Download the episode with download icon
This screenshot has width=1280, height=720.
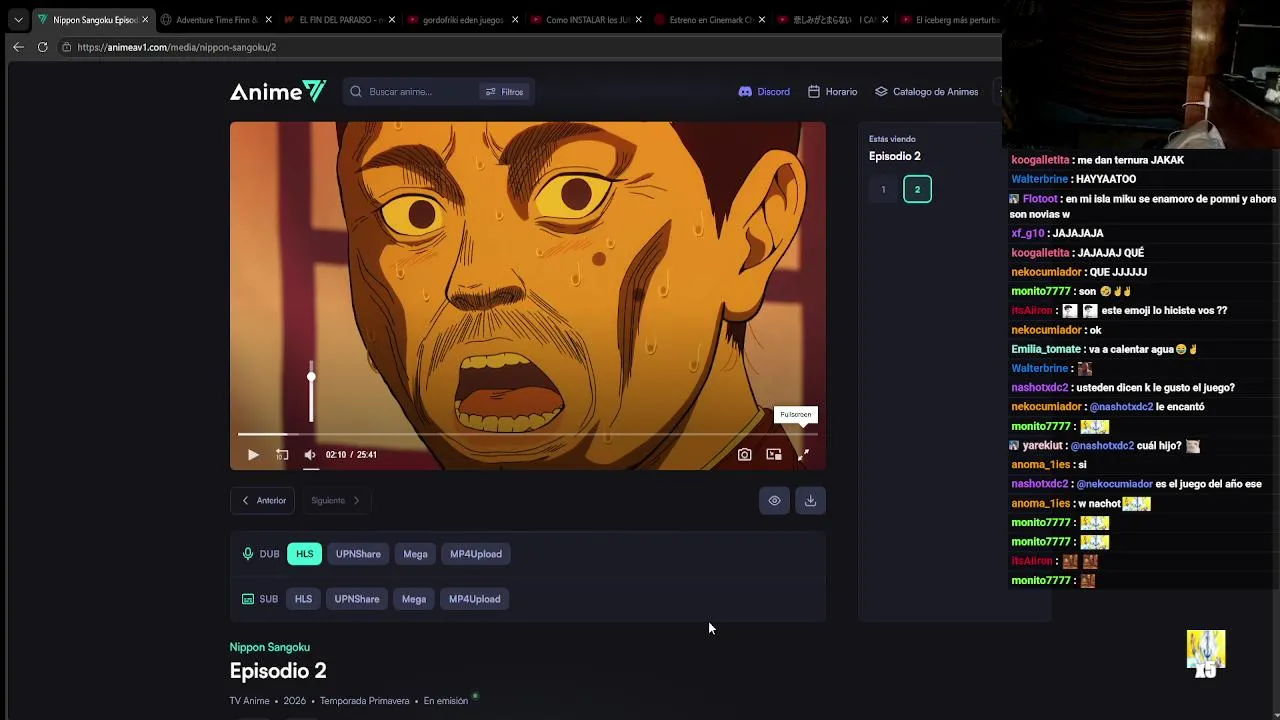click(x=810, y=501)
